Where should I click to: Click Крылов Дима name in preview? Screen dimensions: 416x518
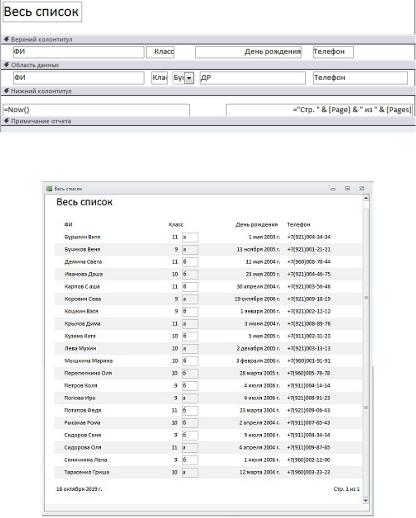pyautogui.click(x=82, y=324)
